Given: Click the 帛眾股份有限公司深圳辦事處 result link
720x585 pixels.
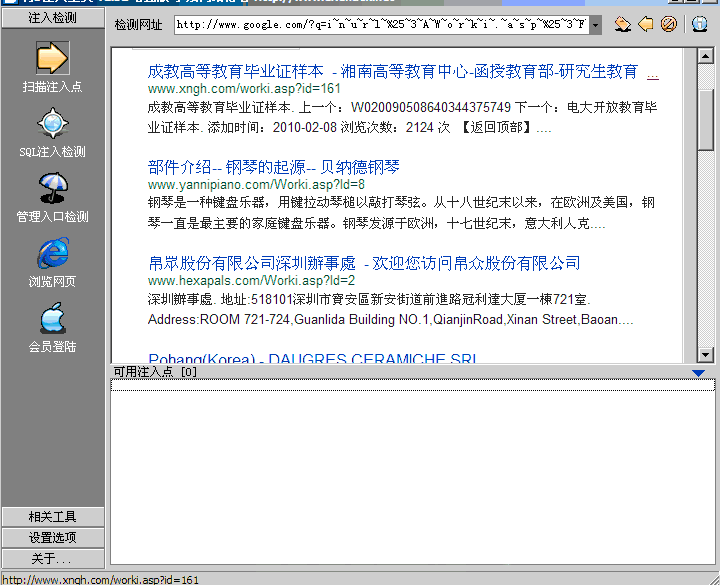Looking at the screenshot, I should click(x=252, y=263).
